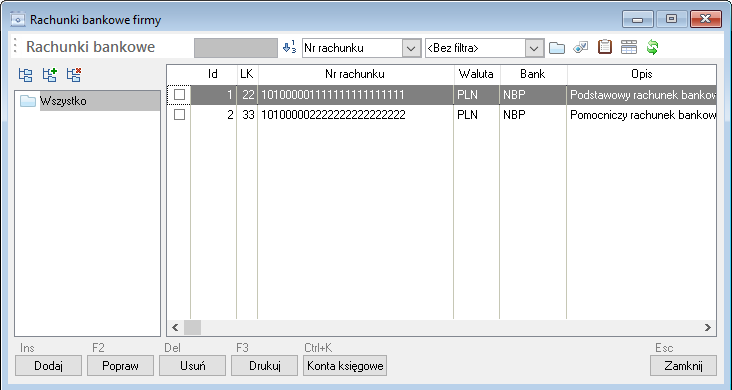This screenshot has width=732, height=390.
Task: Click the Drukuj button
Action: pos(264,366)
